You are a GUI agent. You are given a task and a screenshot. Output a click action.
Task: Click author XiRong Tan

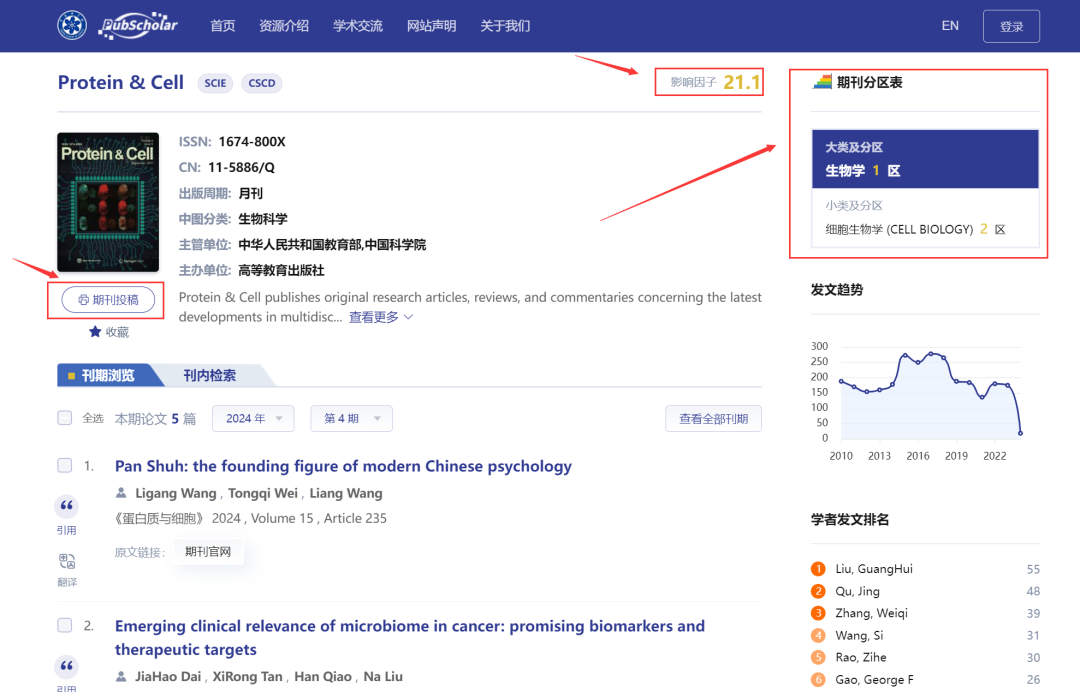[247, 676]
